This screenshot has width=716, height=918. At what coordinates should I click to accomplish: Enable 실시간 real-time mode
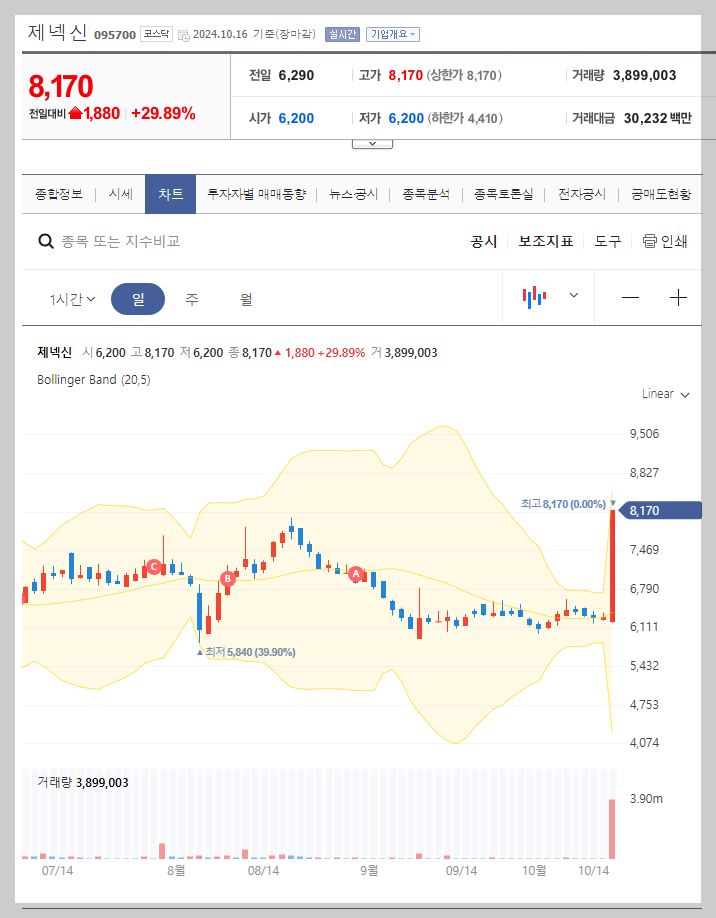(x=343, y=33)
